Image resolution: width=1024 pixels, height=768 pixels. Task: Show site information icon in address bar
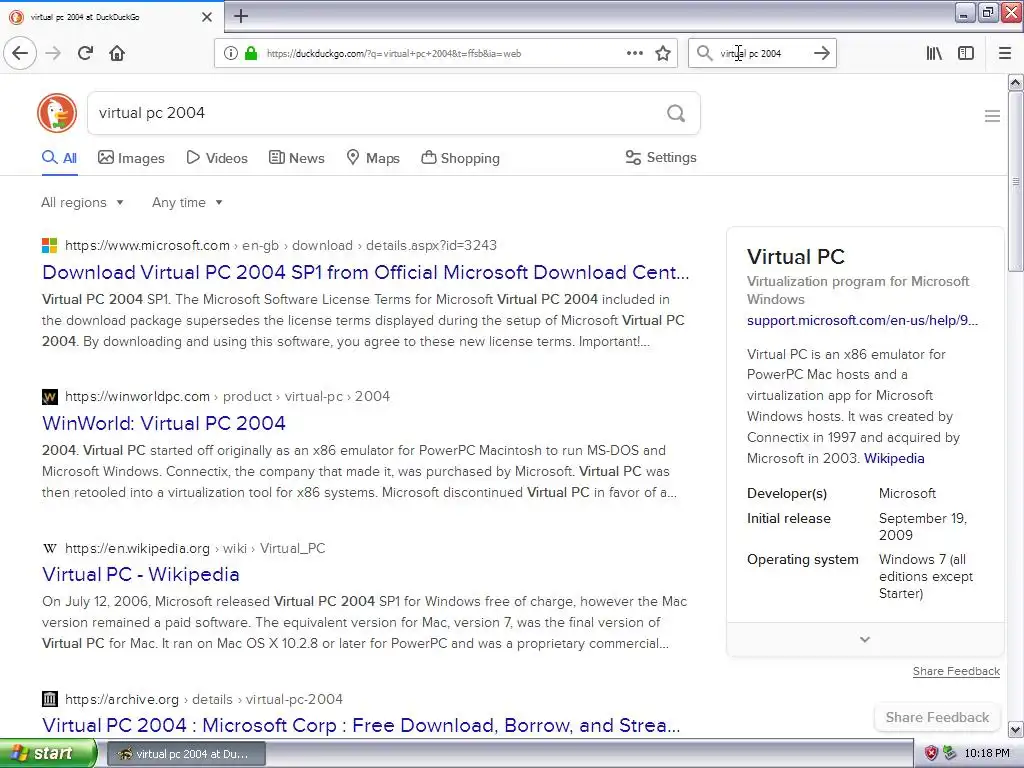coord(231,53)
